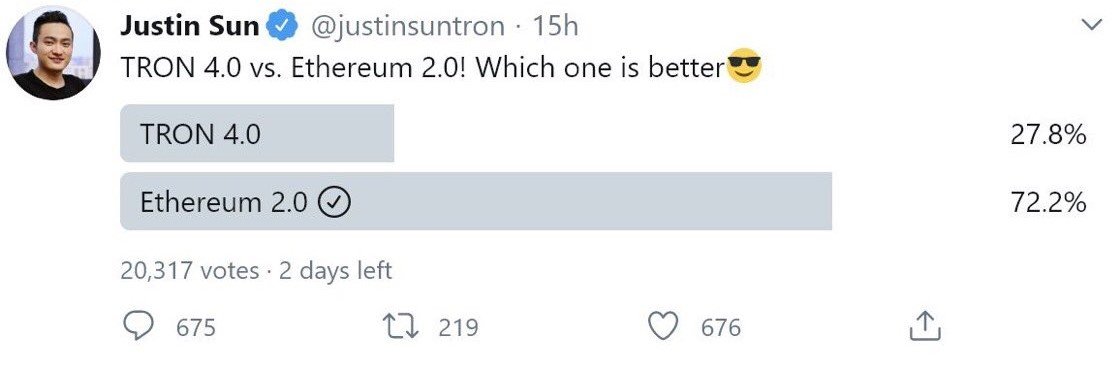
Task: Open the @justinsuntron handle link
Action: 406,27
